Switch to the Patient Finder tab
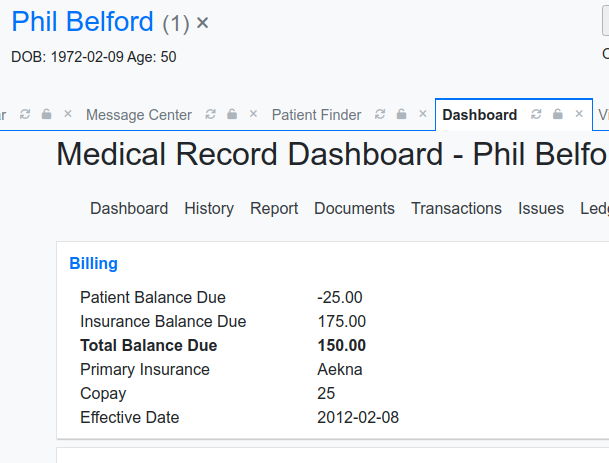 pos(316,115)
